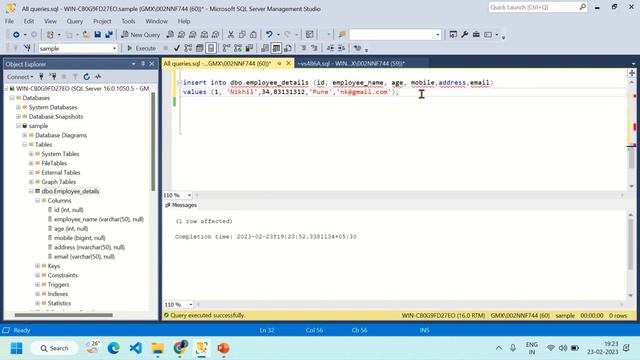The image size is (640, 360).
Task: Click the Quick Launch search box
Action: point(538,7)
